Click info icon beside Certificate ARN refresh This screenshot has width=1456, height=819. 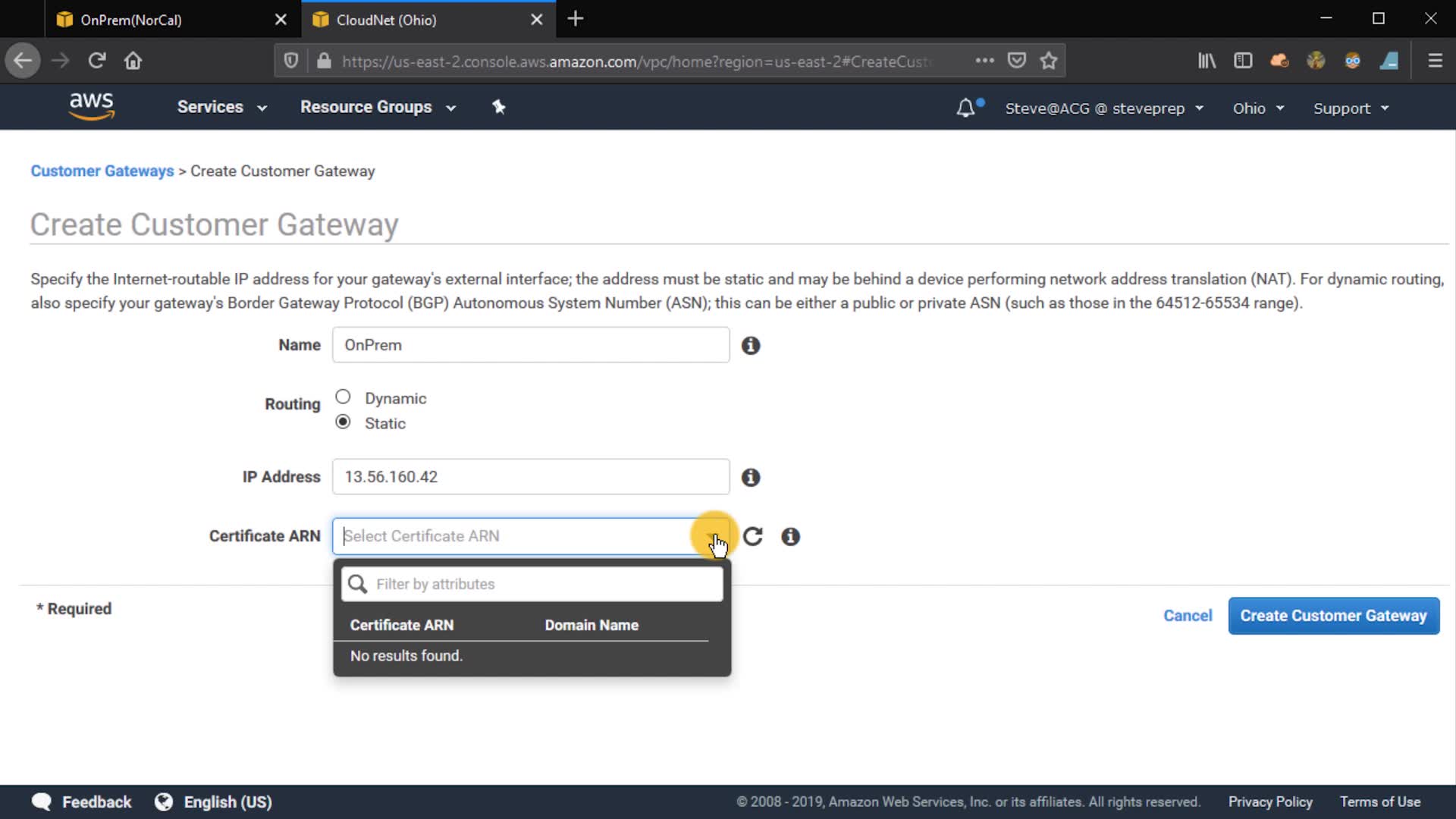click(x=790, y=536)
